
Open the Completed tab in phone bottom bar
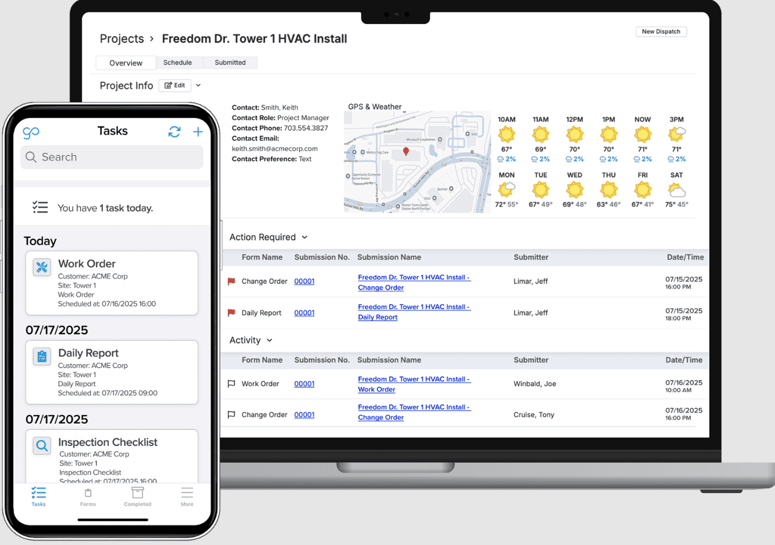coord(137,497)
